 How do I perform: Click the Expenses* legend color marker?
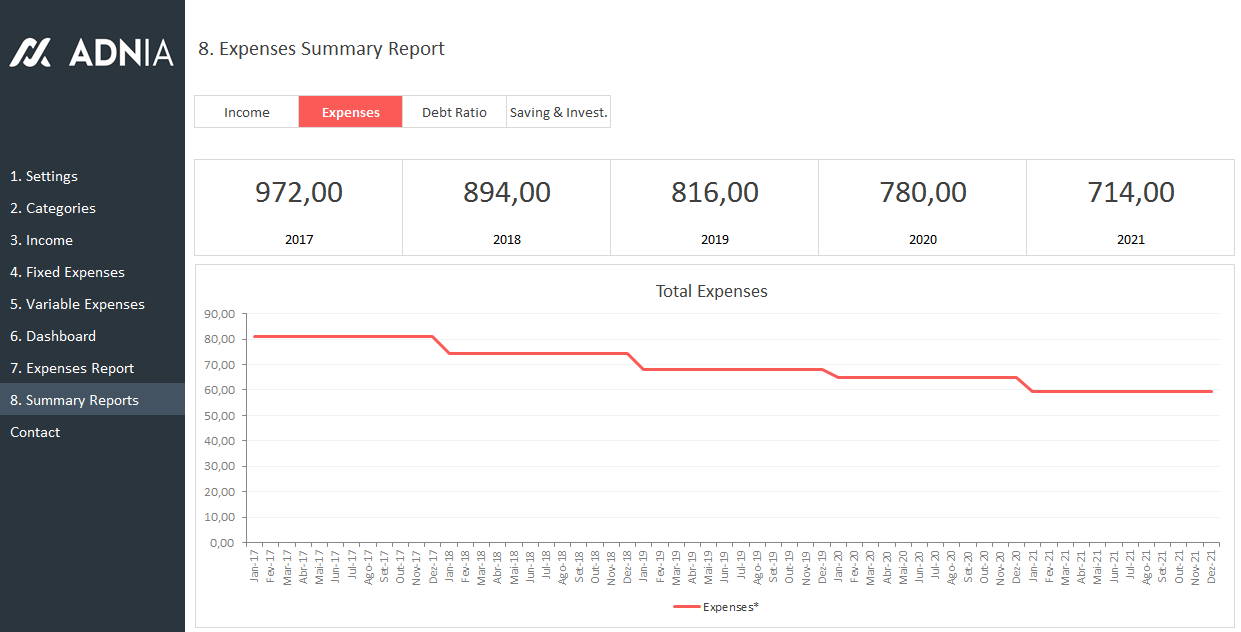coord(686,606)
